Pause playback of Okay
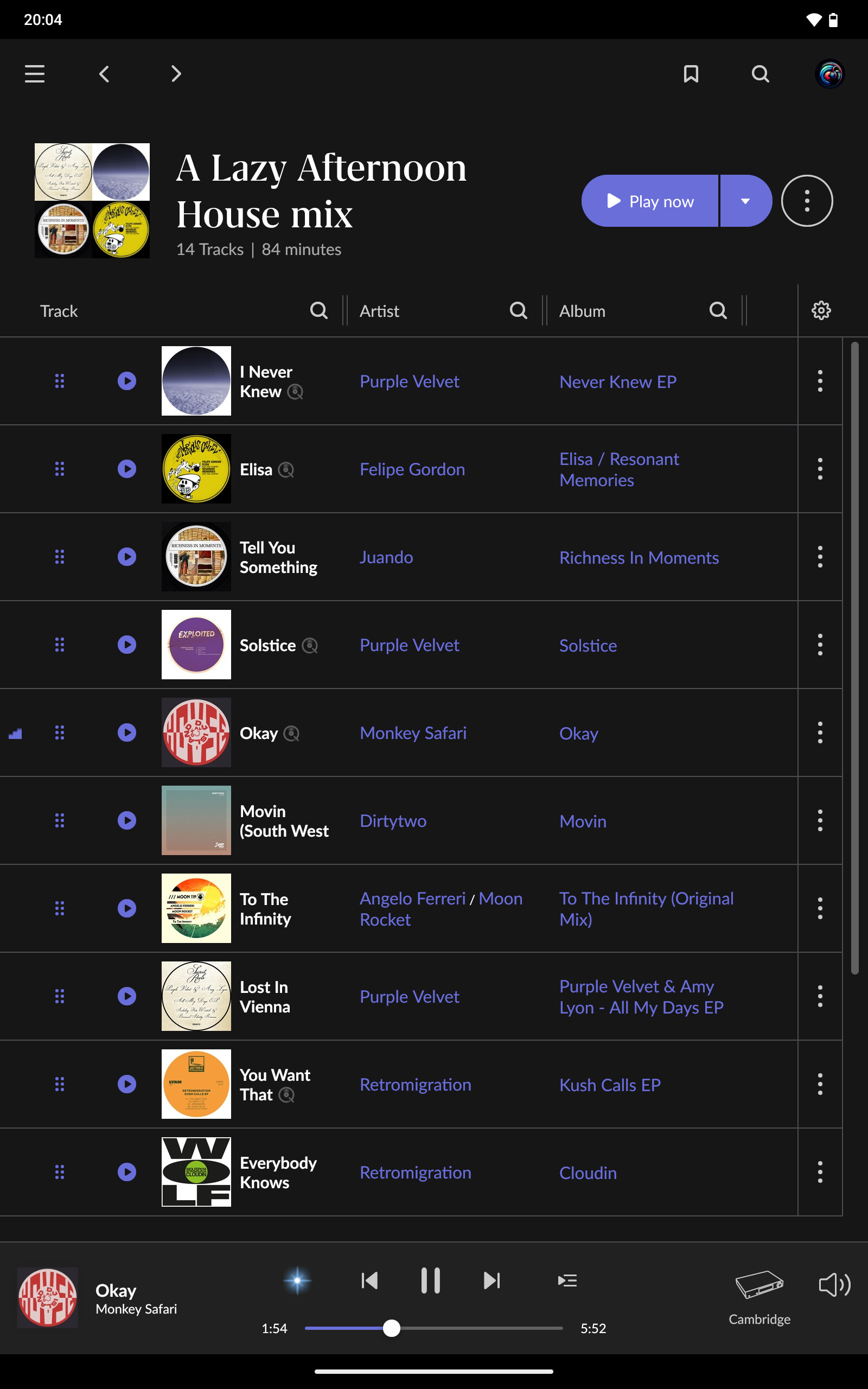 tap(431, 1280)
